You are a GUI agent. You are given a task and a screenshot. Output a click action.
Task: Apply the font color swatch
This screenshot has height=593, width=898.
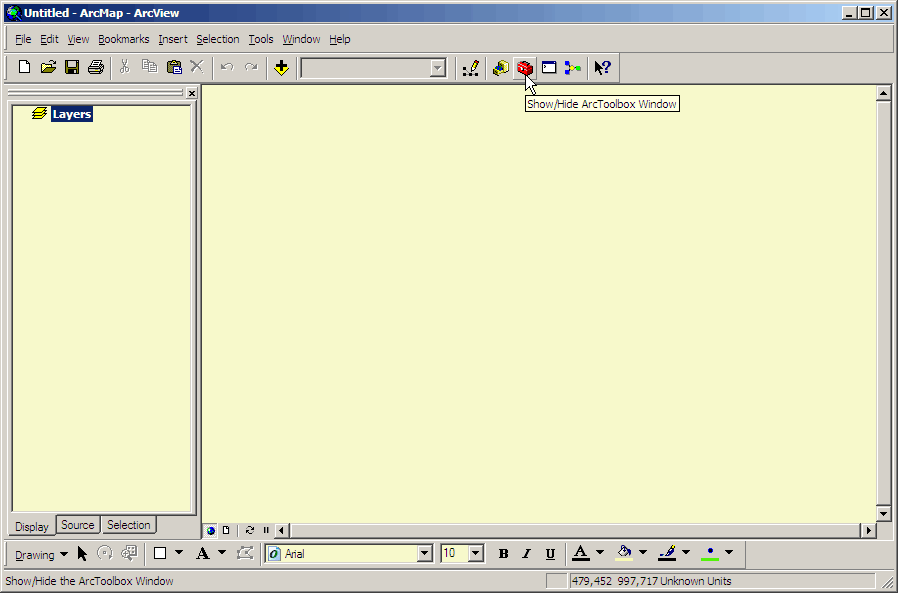581,553
